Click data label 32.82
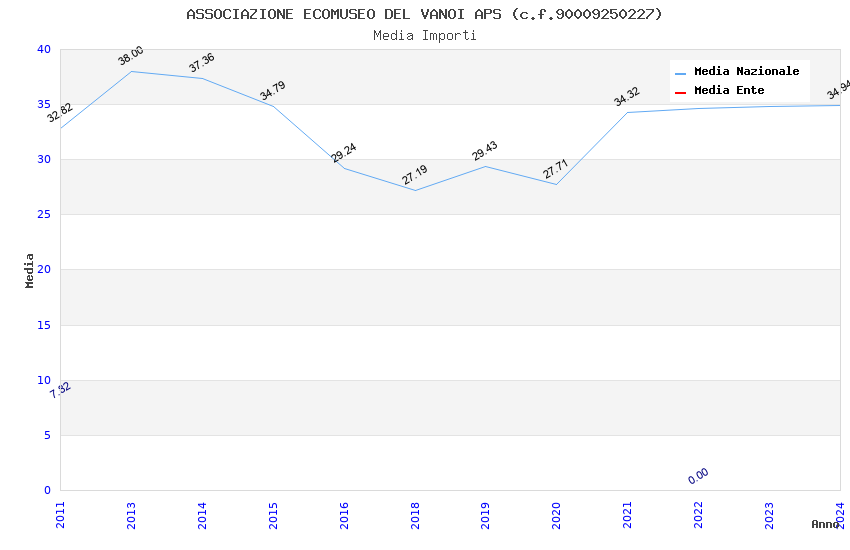Image resolution: width=850 pixels, height=550 pixels. [60, 112]
